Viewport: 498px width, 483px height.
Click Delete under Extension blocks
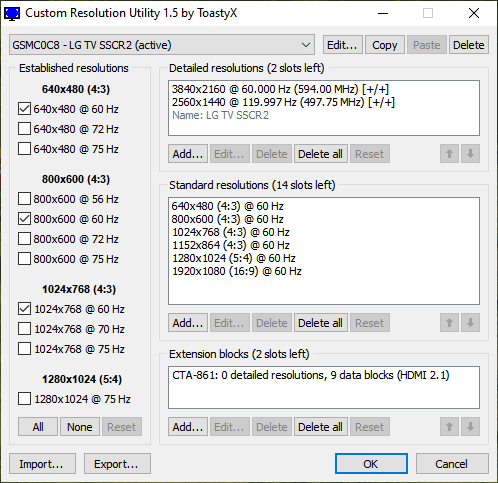click(272, 427)
